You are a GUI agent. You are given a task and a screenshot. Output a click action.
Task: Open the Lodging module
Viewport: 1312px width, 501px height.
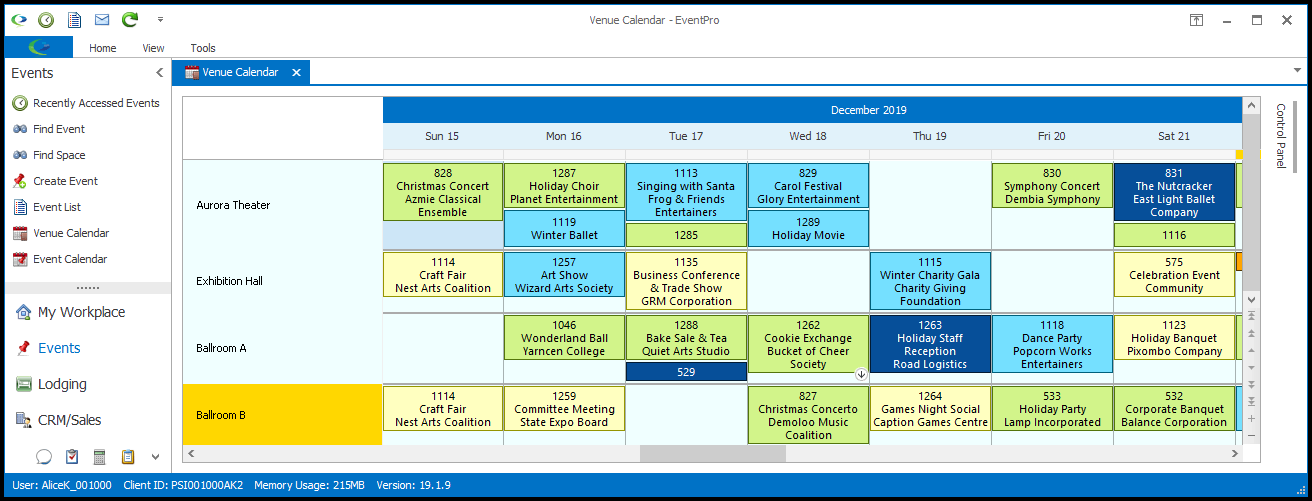[x=62, y=384]
